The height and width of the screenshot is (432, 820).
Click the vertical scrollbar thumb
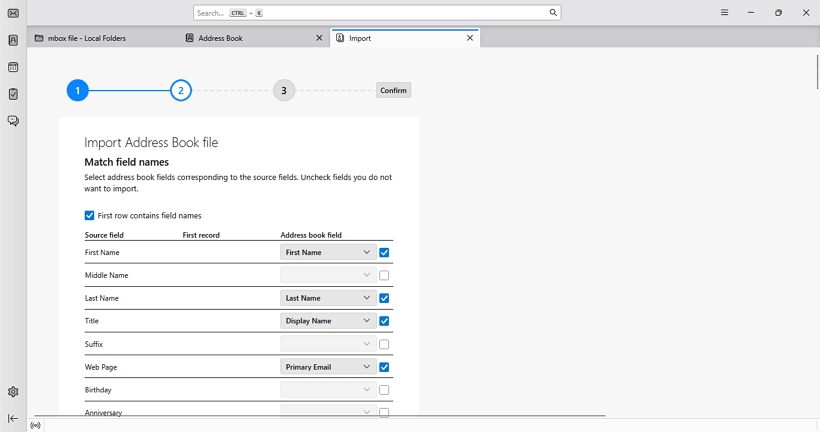coord(817,72)
